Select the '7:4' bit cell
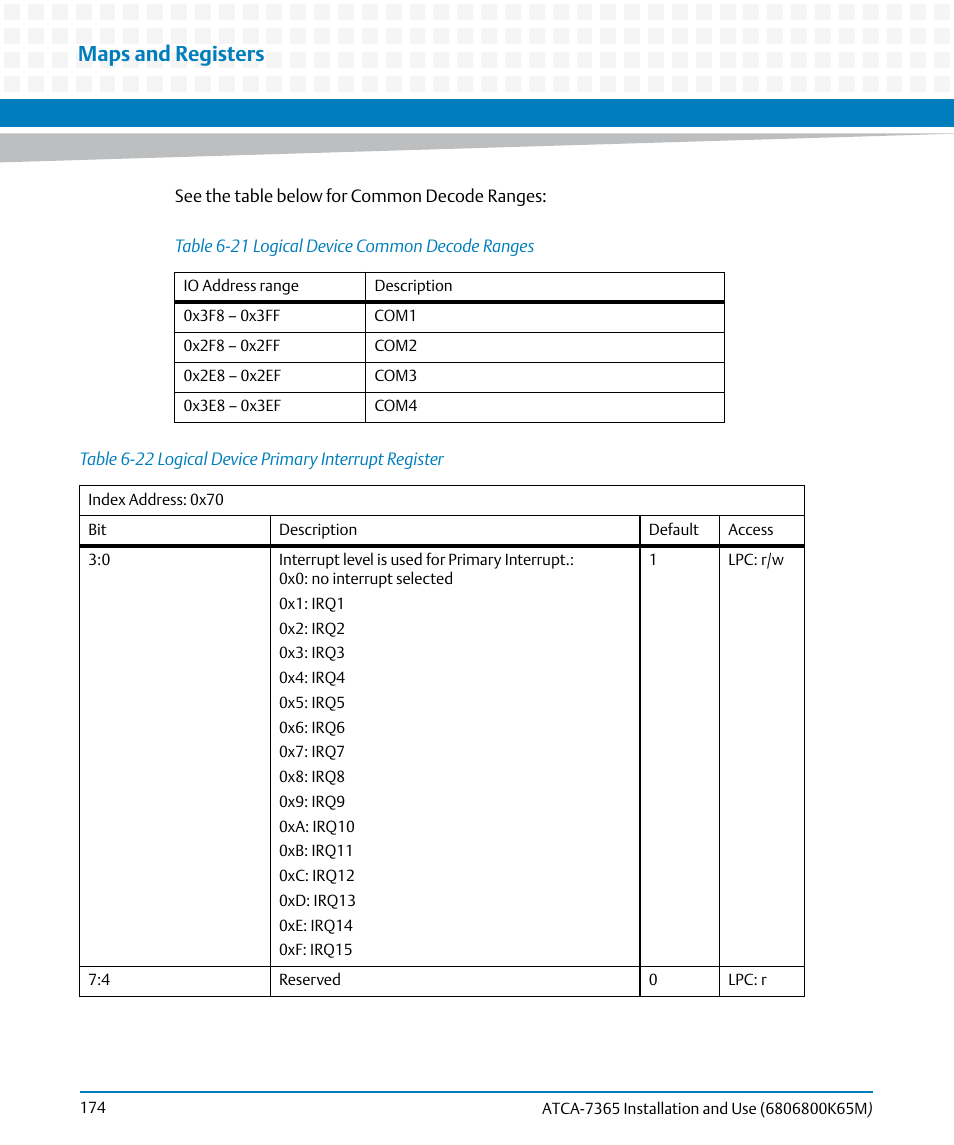Image resolution: width=954 pixels, height=1145 pixels. [x=175, y=981]
